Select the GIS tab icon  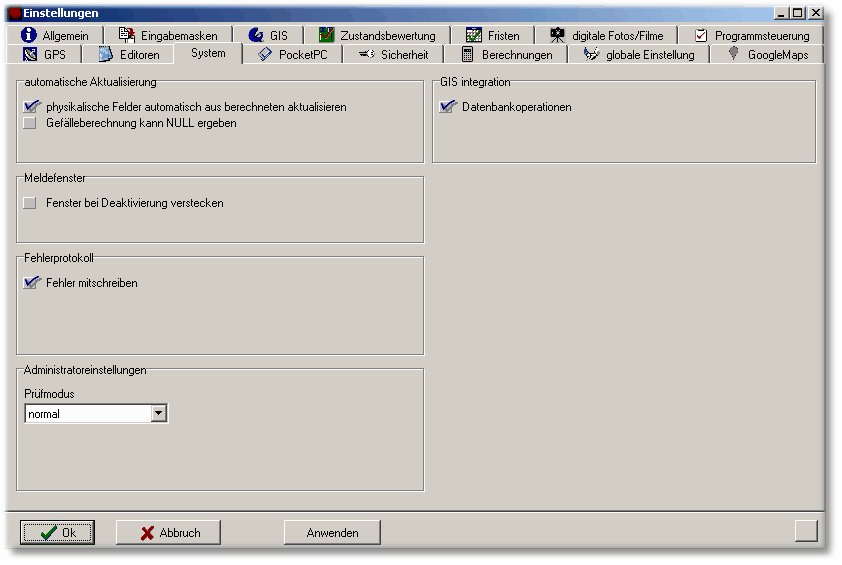click(256, 35)
